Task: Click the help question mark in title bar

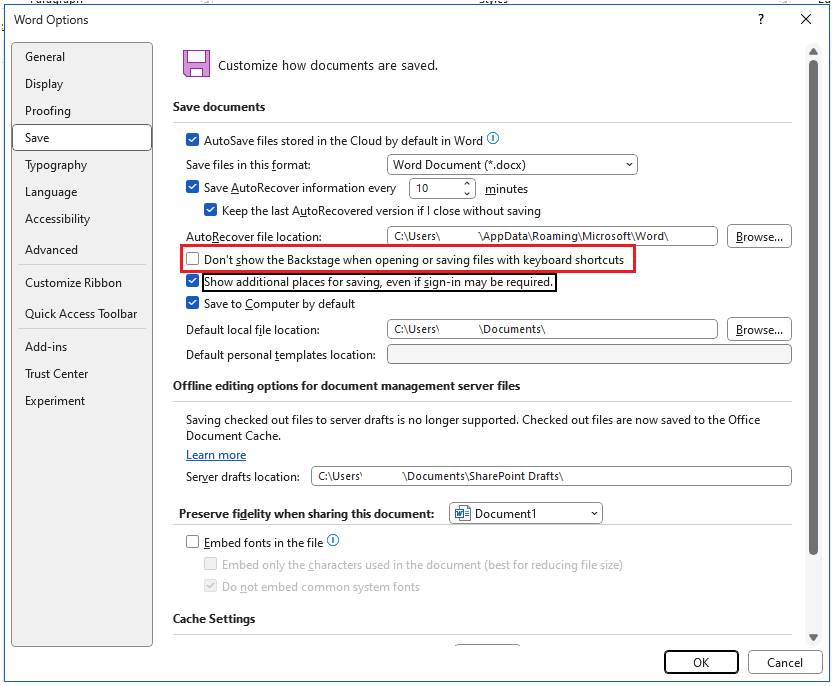Action: point(761,20)
